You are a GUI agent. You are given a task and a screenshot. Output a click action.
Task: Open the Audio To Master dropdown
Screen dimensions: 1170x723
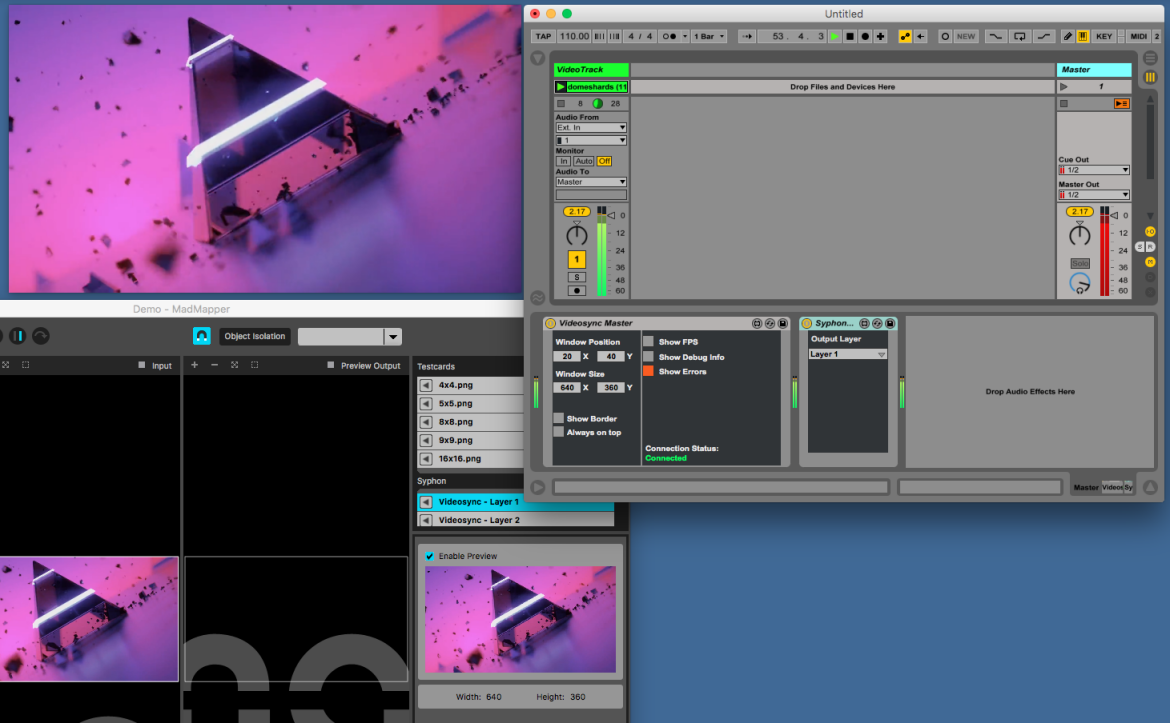pos(591,182)
